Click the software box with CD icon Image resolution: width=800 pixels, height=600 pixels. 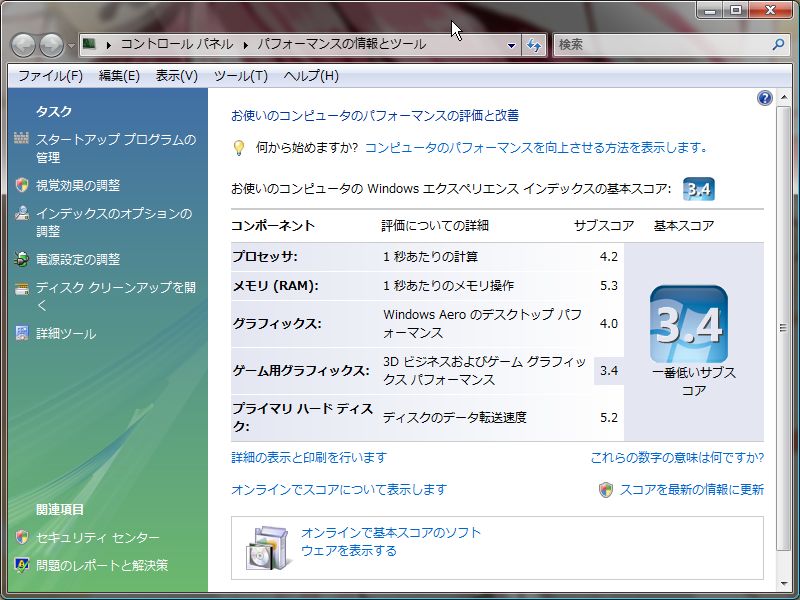coord(270,548)
